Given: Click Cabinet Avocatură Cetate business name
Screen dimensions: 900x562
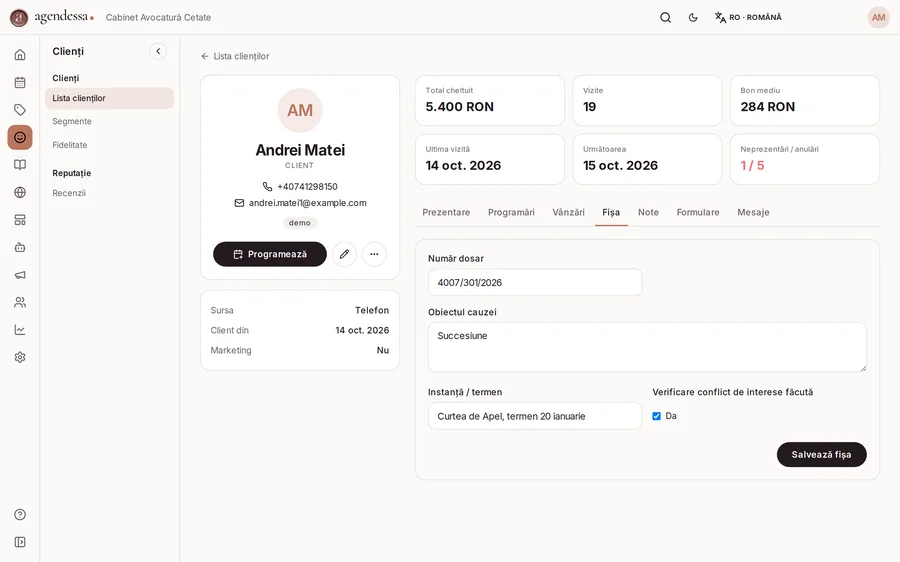Looking at the screenshot, I should (158, 17).
